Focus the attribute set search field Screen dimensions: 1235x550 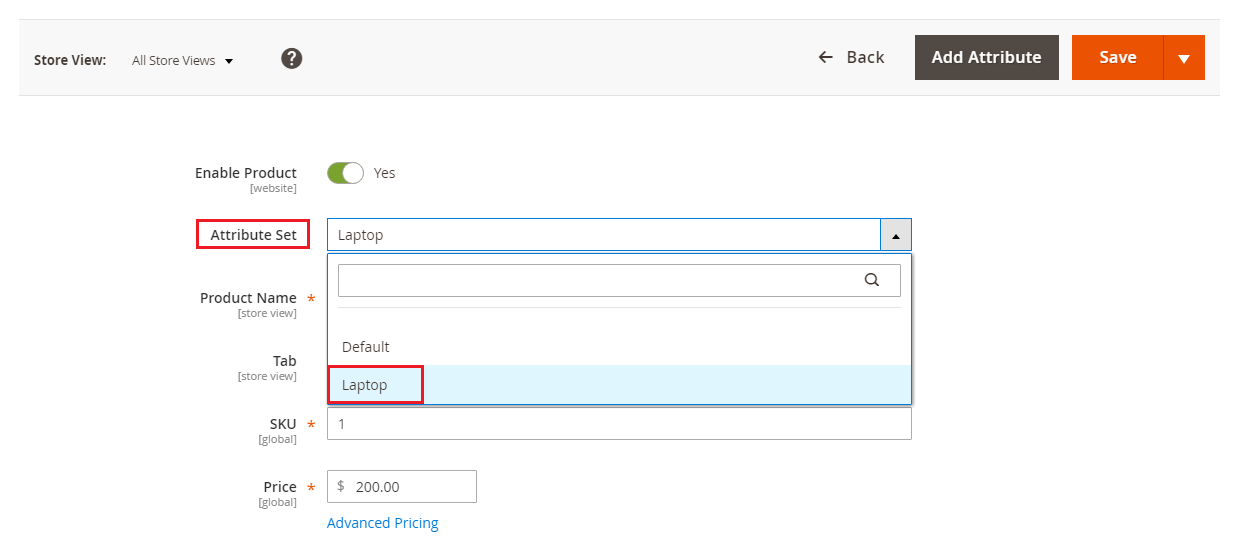coord(619,280)
